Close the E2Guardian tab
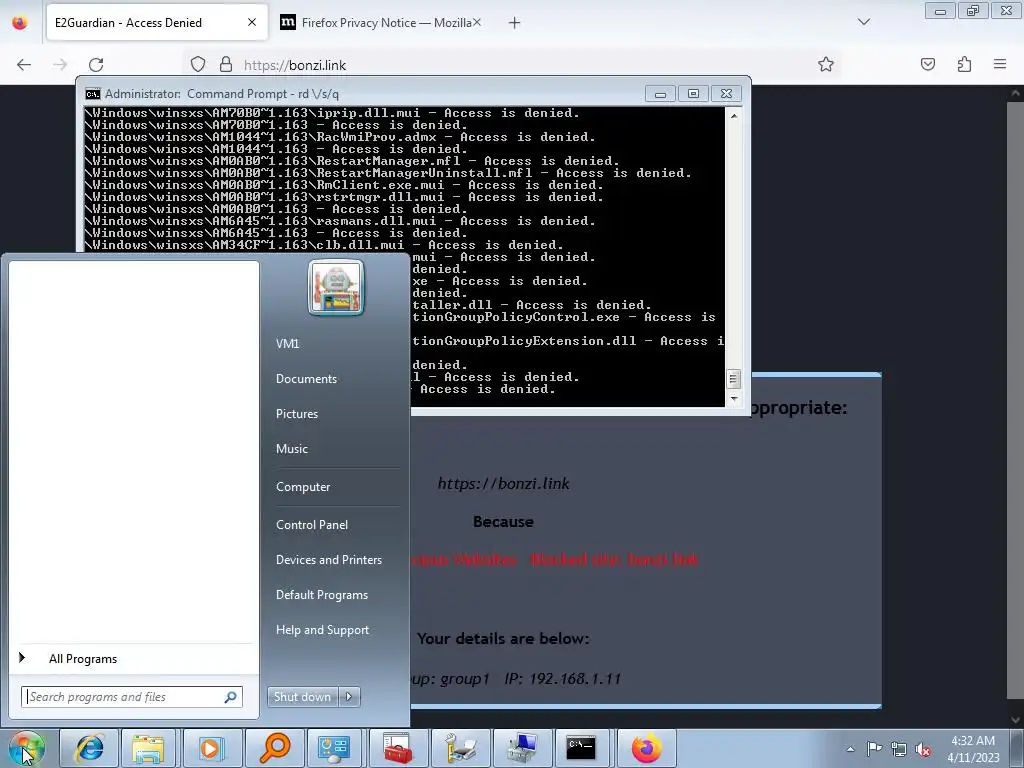Image resolution: width=1024 pixels, height=768 pixels. click(x=252, y=23)
